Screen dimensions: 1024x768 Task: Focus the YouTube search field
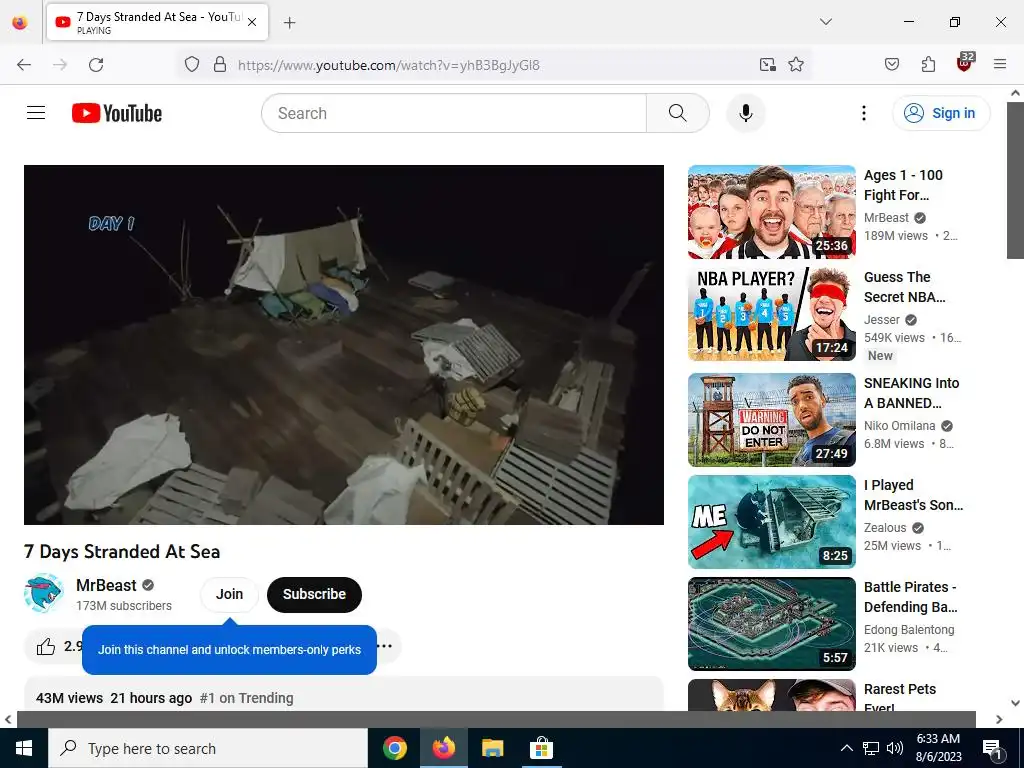(x=454, y=113)
